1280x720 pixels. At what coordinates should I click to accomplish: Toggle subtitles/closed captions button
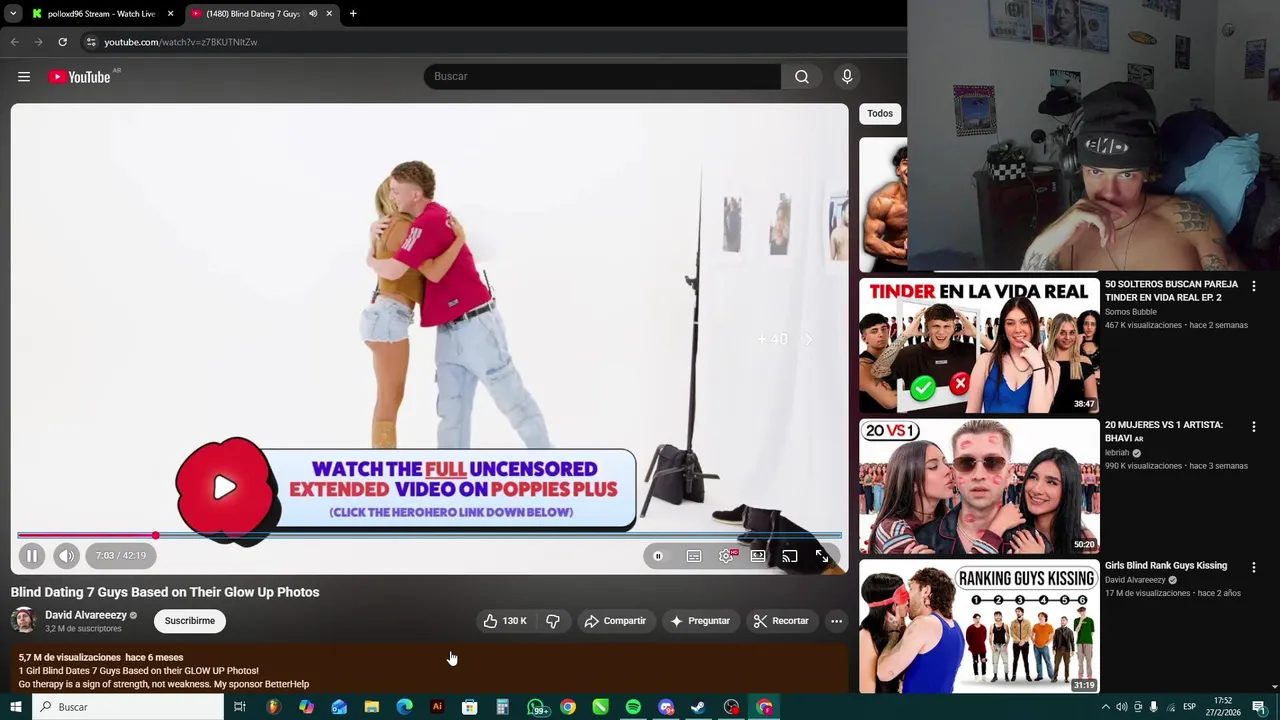(x=693, y=556)
